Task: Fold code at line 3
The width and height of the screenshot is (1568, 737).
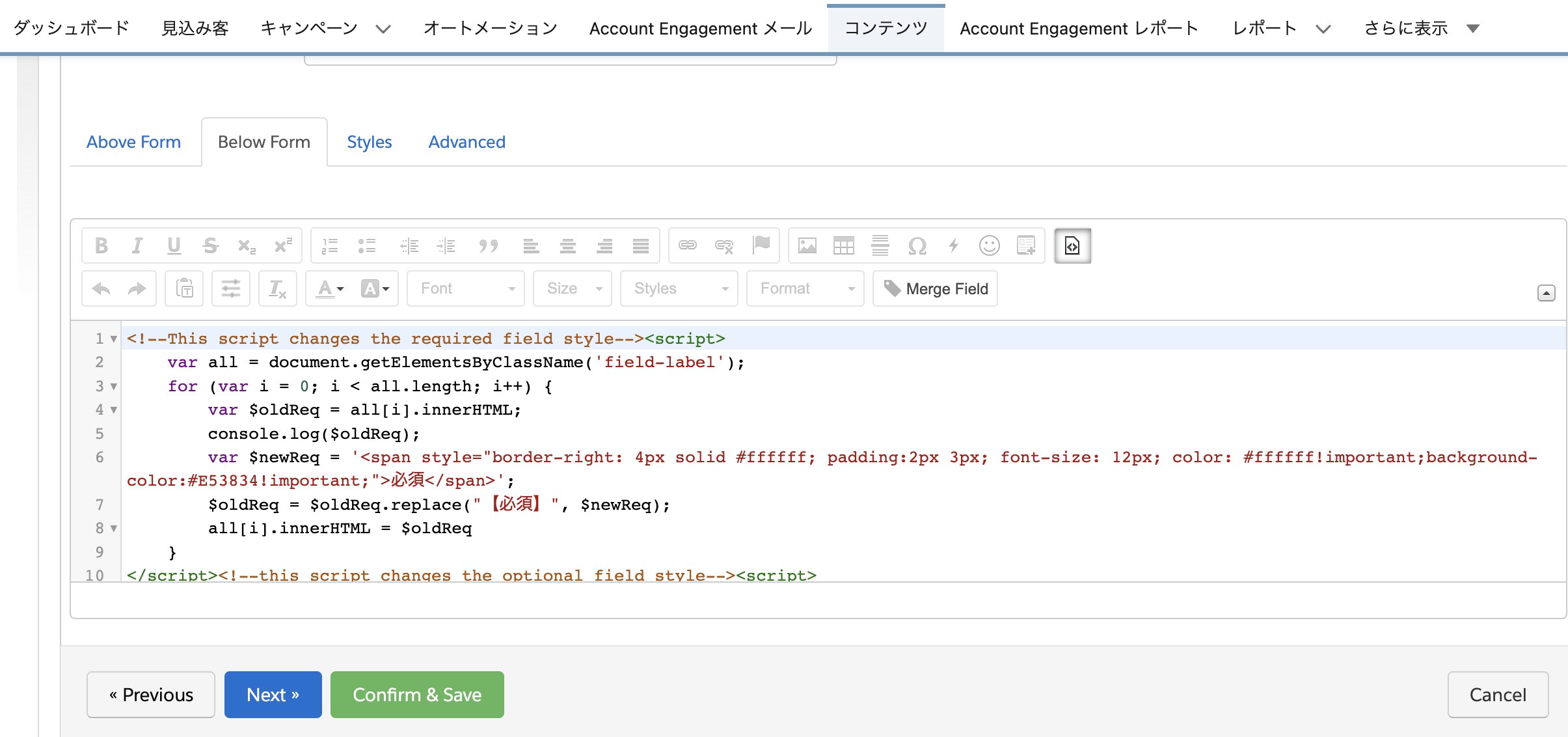Action: [x=113, y=387]
